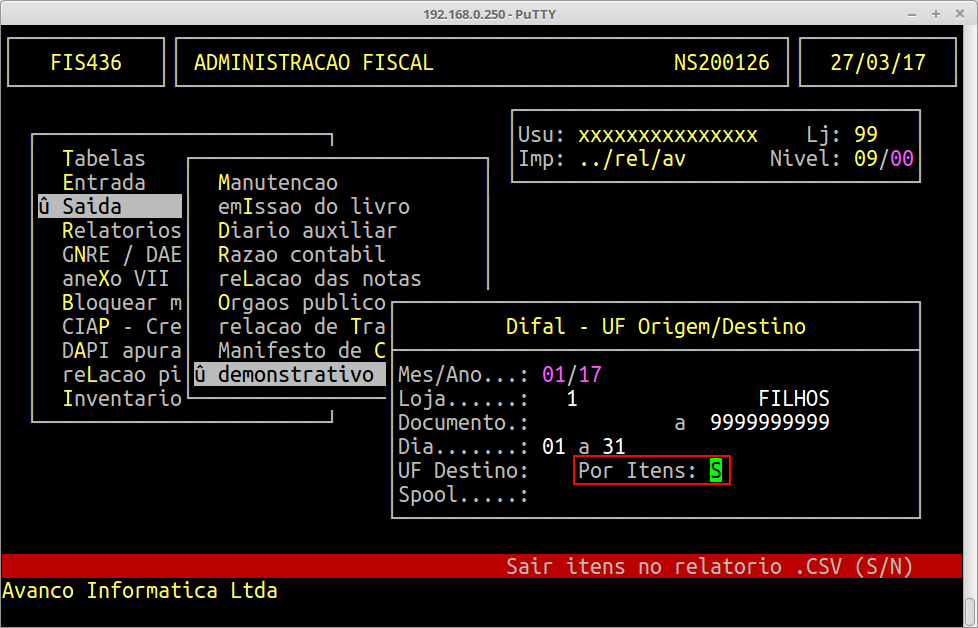Select the Razao contabil option
Screen dimensions: 978x628
coord(301,255)
